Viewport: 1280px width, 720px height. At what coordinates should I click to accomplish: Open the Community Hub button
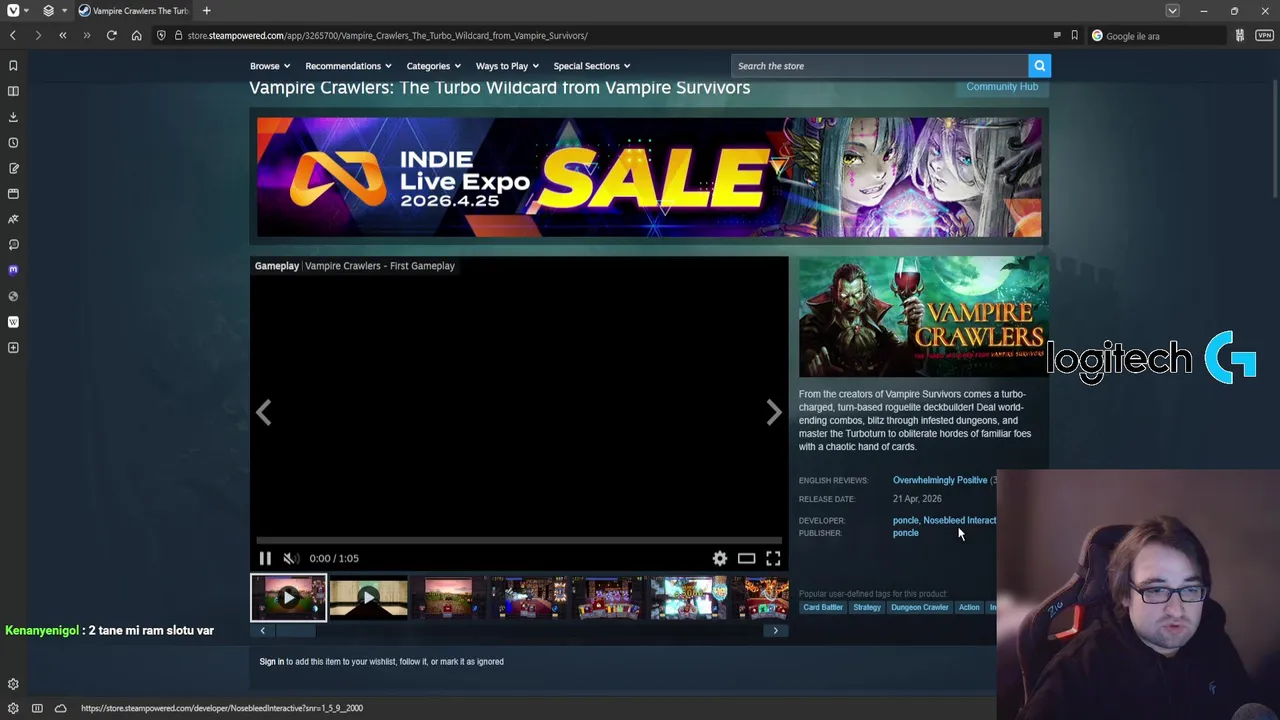pyautogui.click(x=1002, y=87)
